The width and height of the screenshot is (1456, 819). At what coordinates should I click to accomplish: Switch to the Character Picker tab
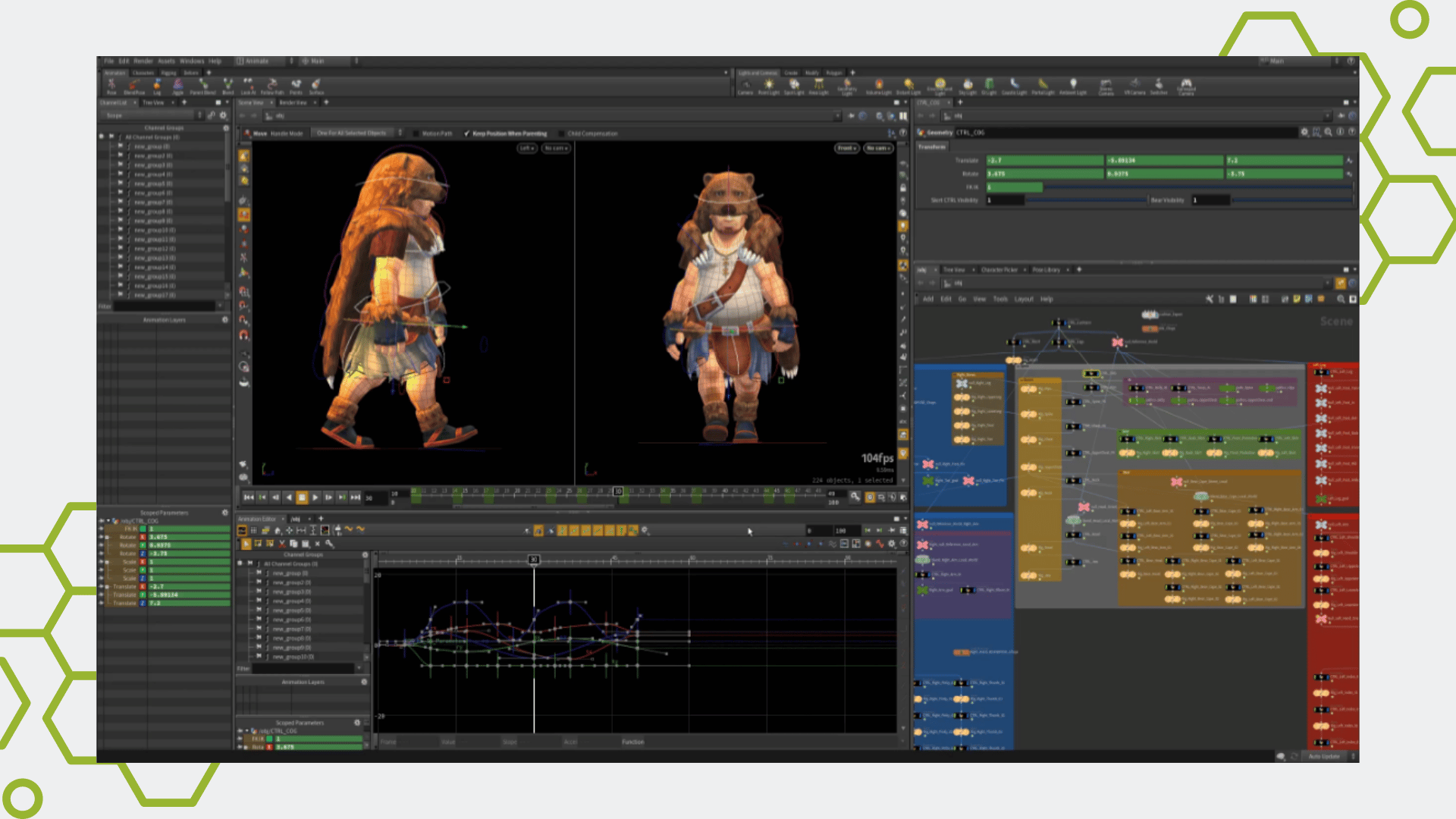(x=999, y=270)
